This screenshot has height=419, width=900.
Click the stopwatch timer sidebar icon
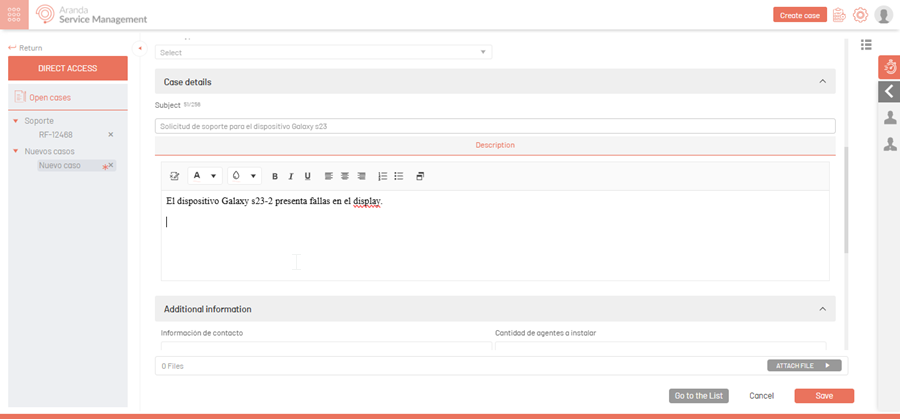coord(889,68)
